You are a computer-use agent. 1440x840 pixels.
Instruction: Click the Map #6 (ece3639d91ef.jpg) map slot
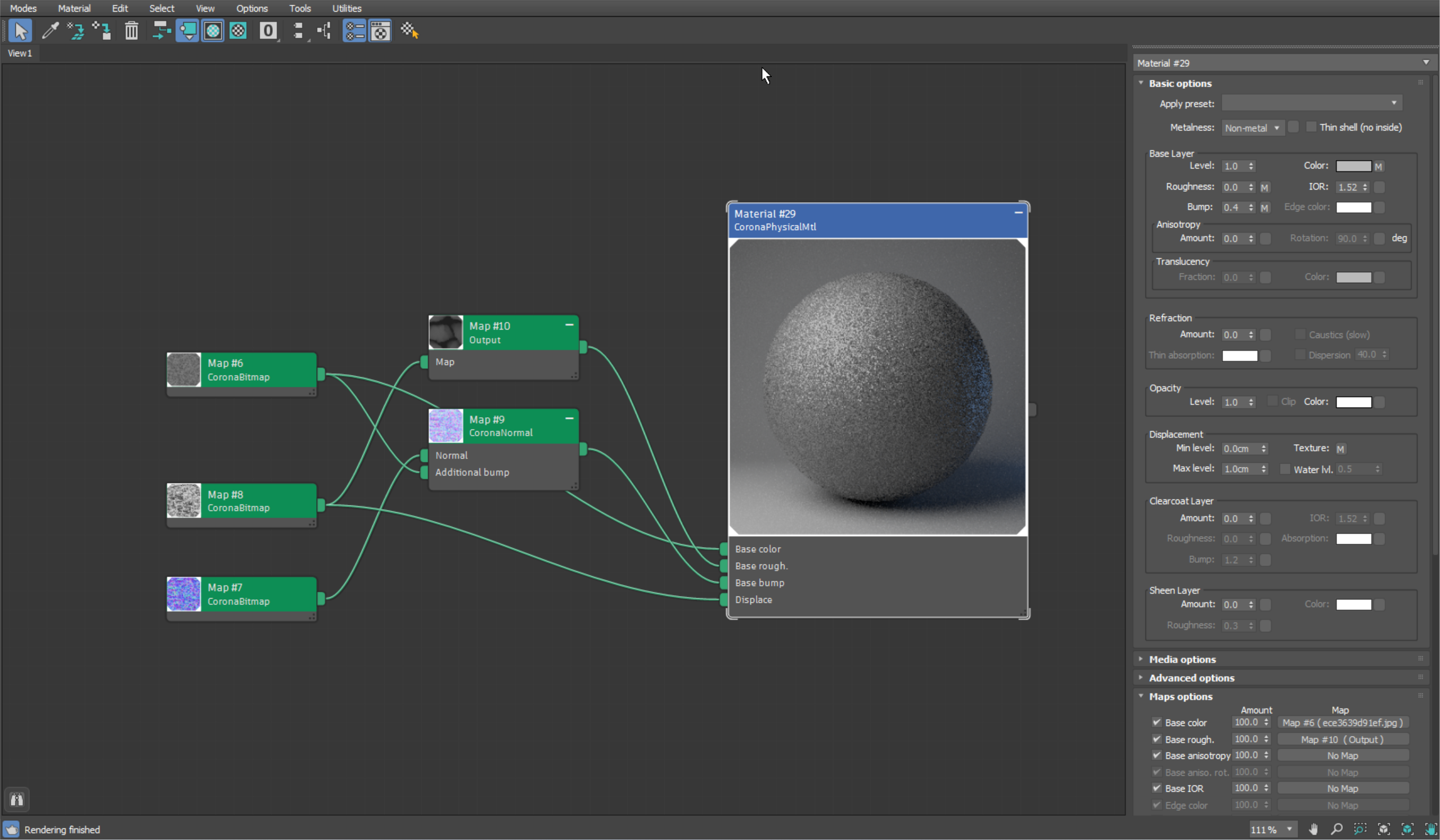point(1343,722)
